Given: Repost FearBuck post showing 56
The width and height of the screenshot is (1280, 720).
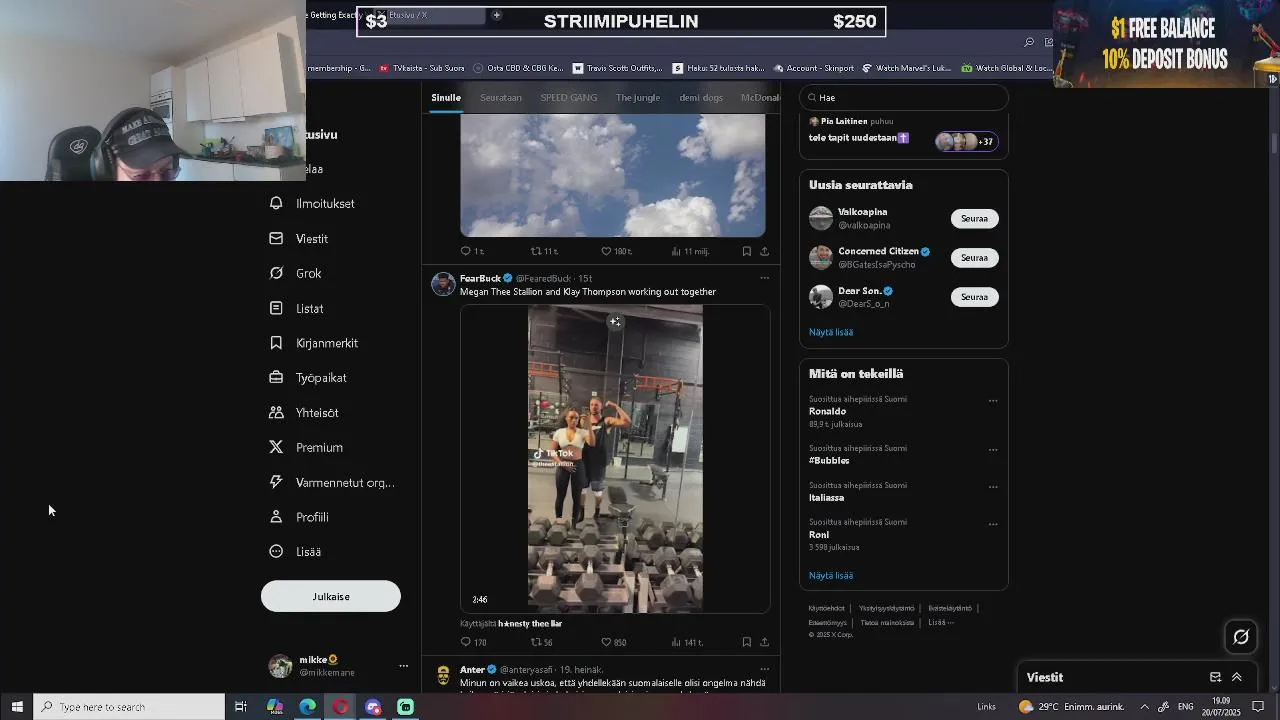Looking at the screenshot, I should click(535, 642).
